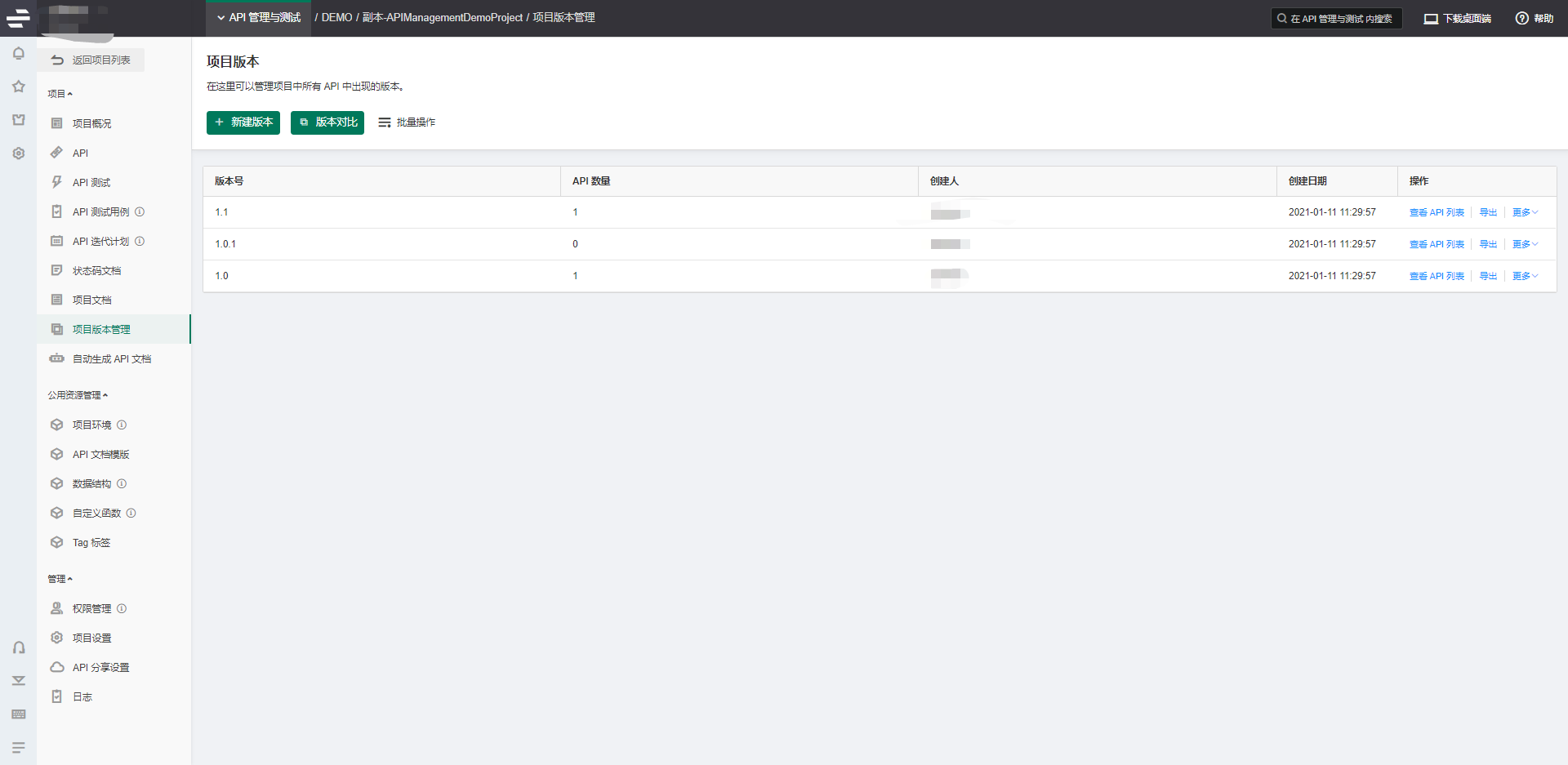Click 查看 API 列表 for version 1.1

(x=1437, y=212)
